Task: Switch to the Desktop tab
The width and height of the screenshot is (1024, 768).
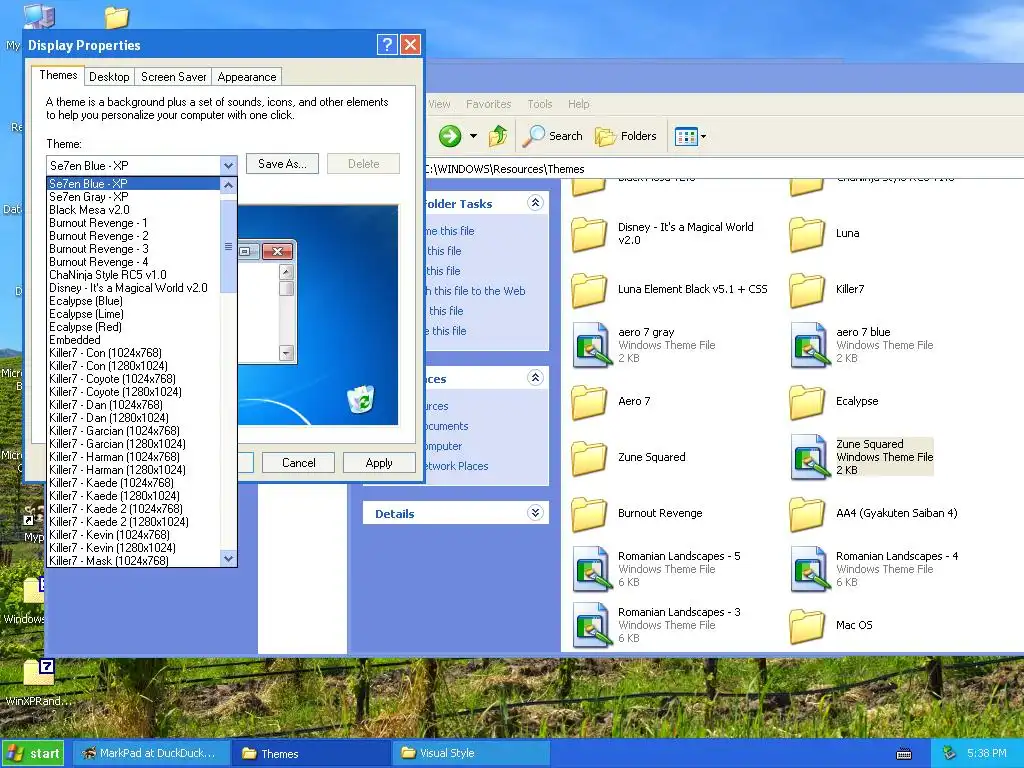Action: pyautogui.click(x=109, y=76)
